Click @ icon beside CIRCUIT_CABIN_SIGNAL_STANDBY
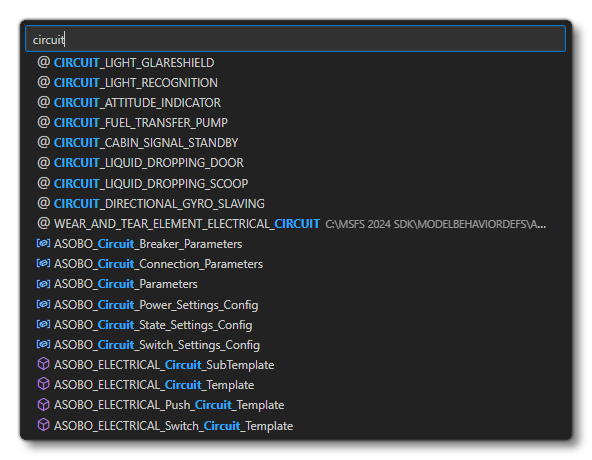 pos(43,142)
